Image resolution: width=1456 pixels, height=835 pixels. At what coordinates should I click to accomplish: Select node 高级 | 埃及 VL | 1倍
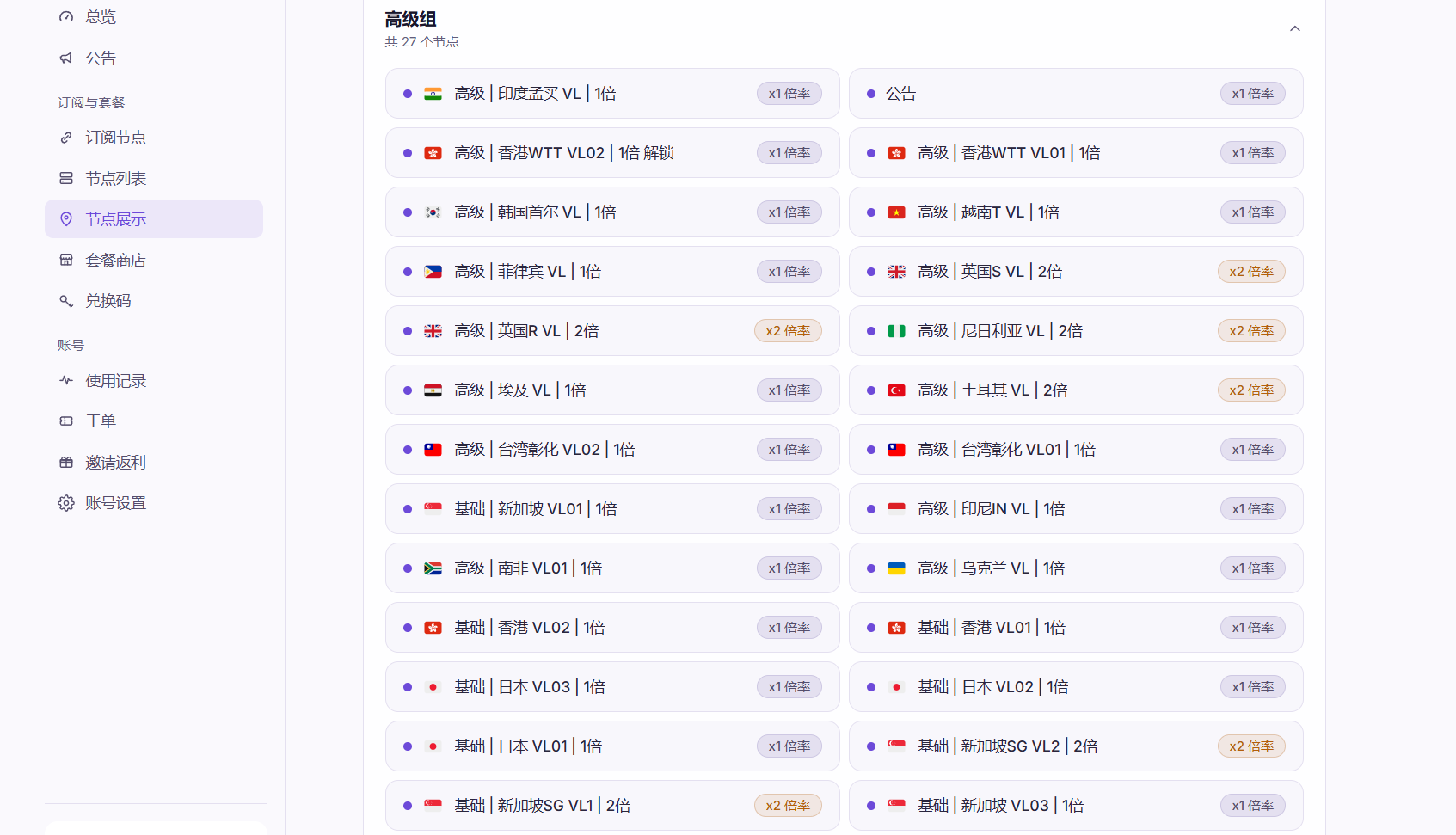click(x=612, y=390)
